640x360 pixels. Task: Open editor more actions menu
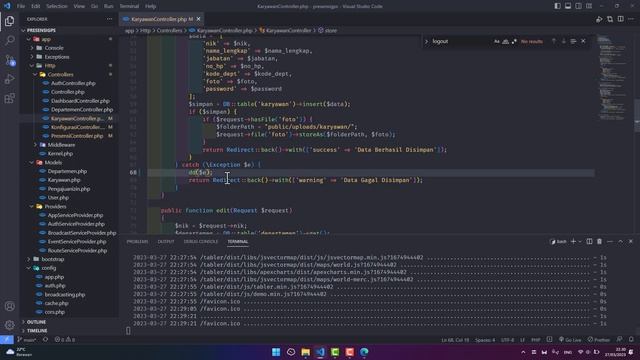click(x=631, y=19)
